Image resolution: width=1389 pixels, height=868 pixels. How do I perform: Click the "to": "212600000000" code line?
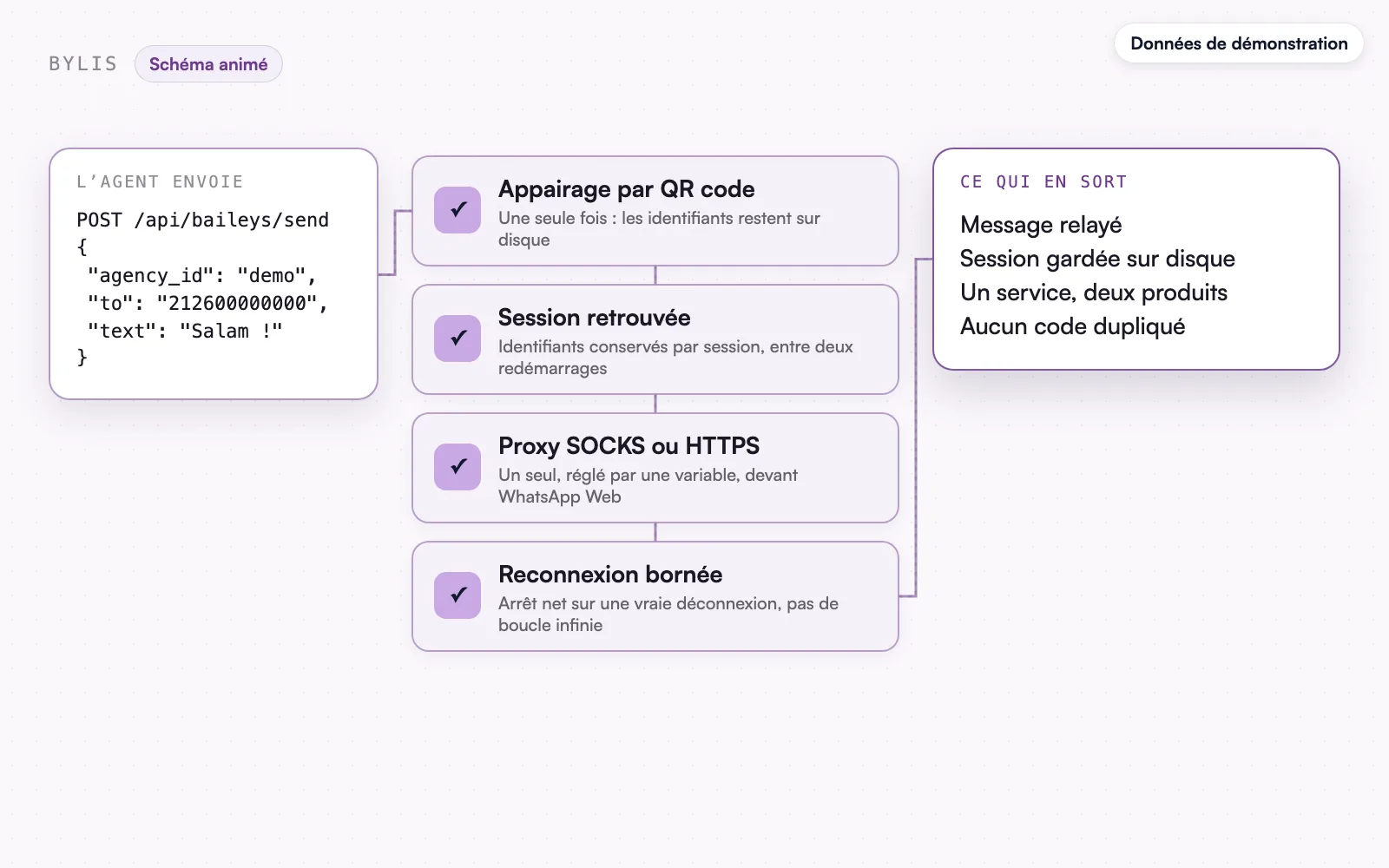[208, 304]
